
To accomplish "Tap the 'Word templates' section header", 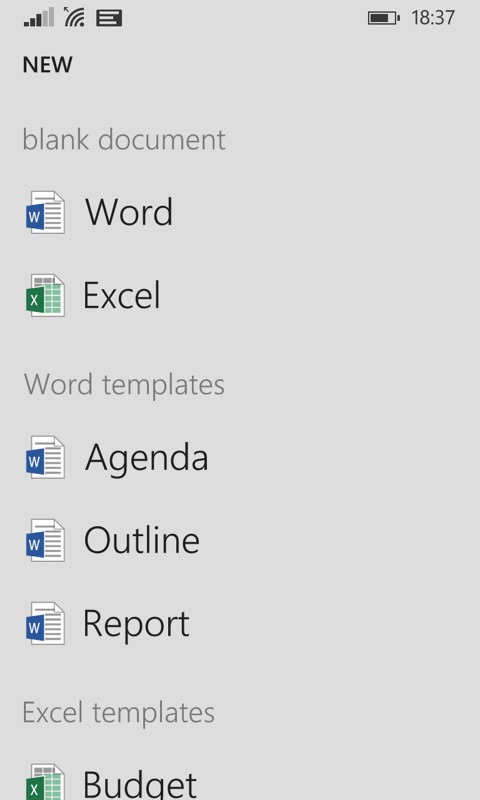I will (124, 384).
